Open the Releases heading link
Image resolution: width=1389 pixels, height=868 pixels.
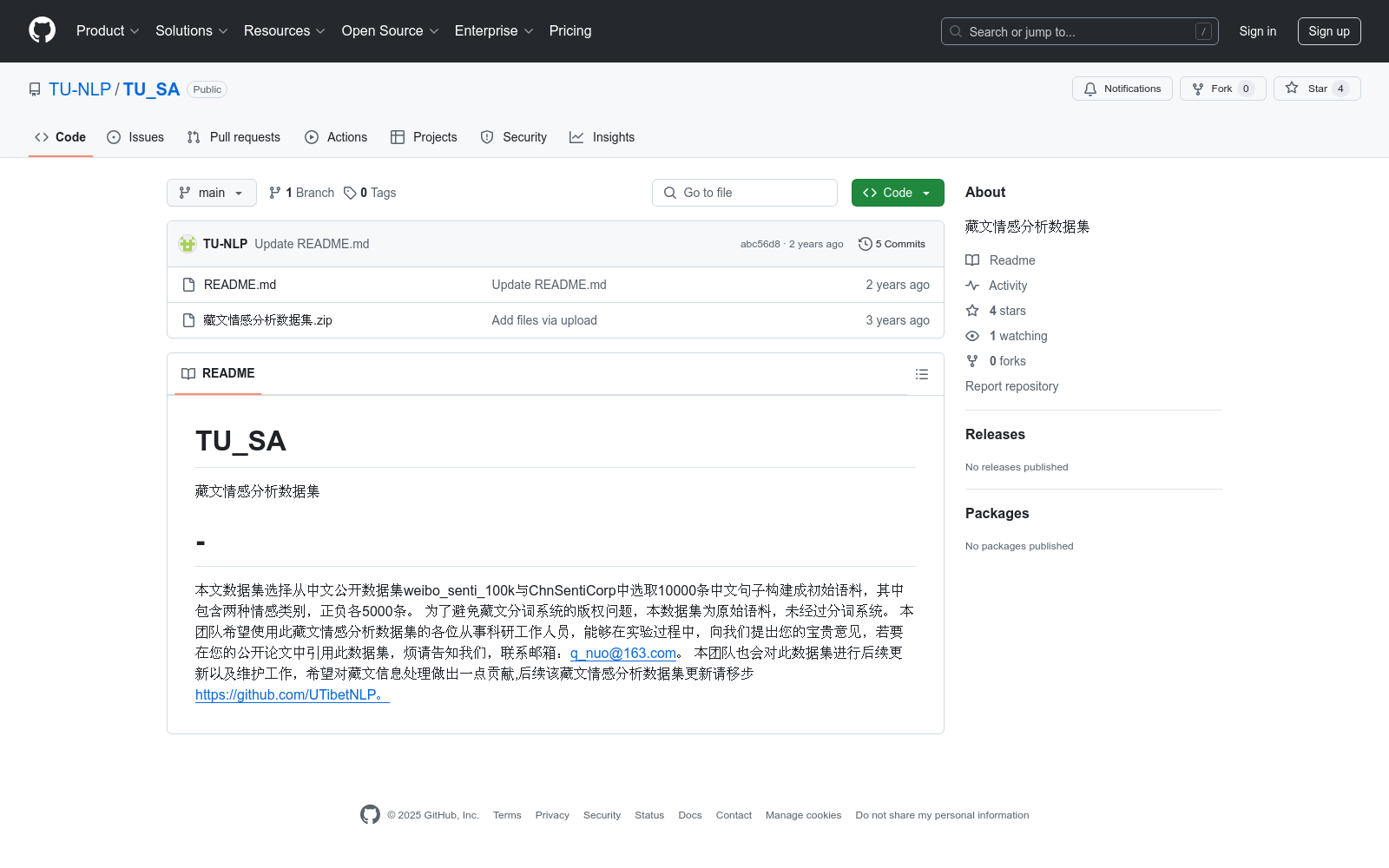point(995,435)
